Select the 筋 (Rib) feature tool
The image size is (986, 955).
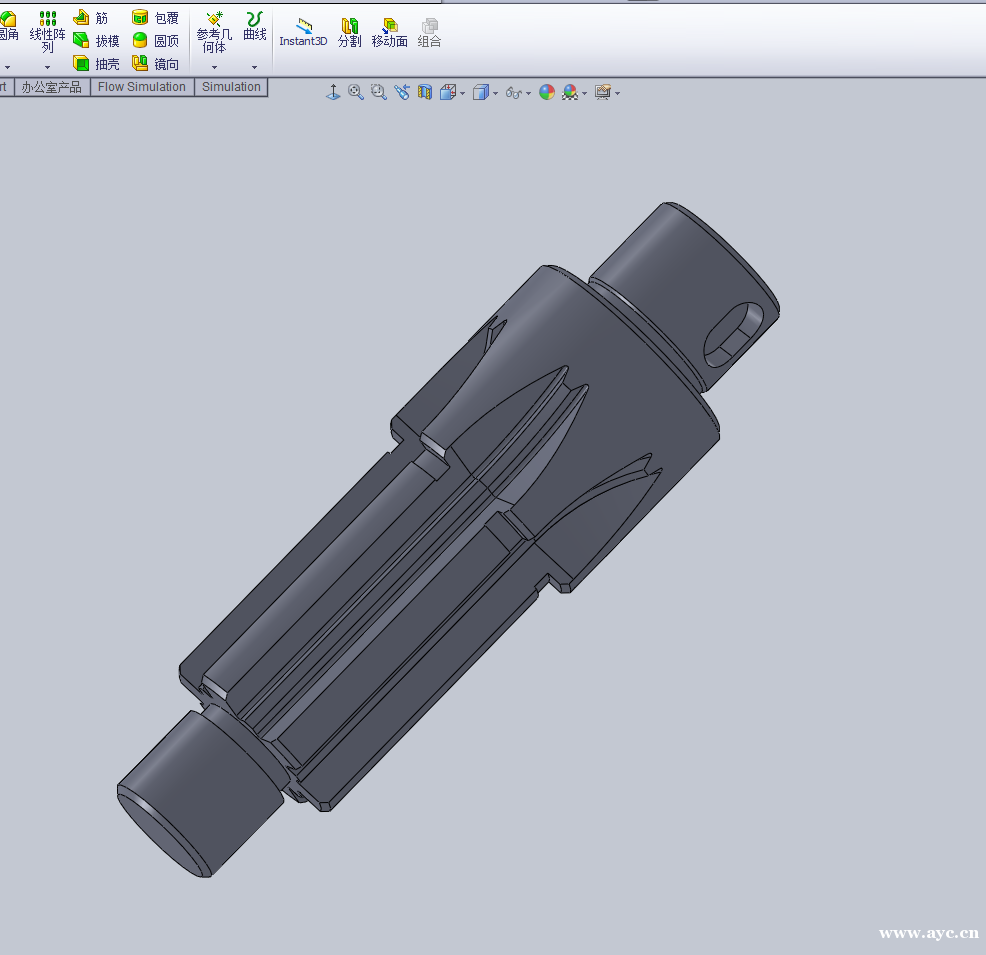click(x=96, y=17)
